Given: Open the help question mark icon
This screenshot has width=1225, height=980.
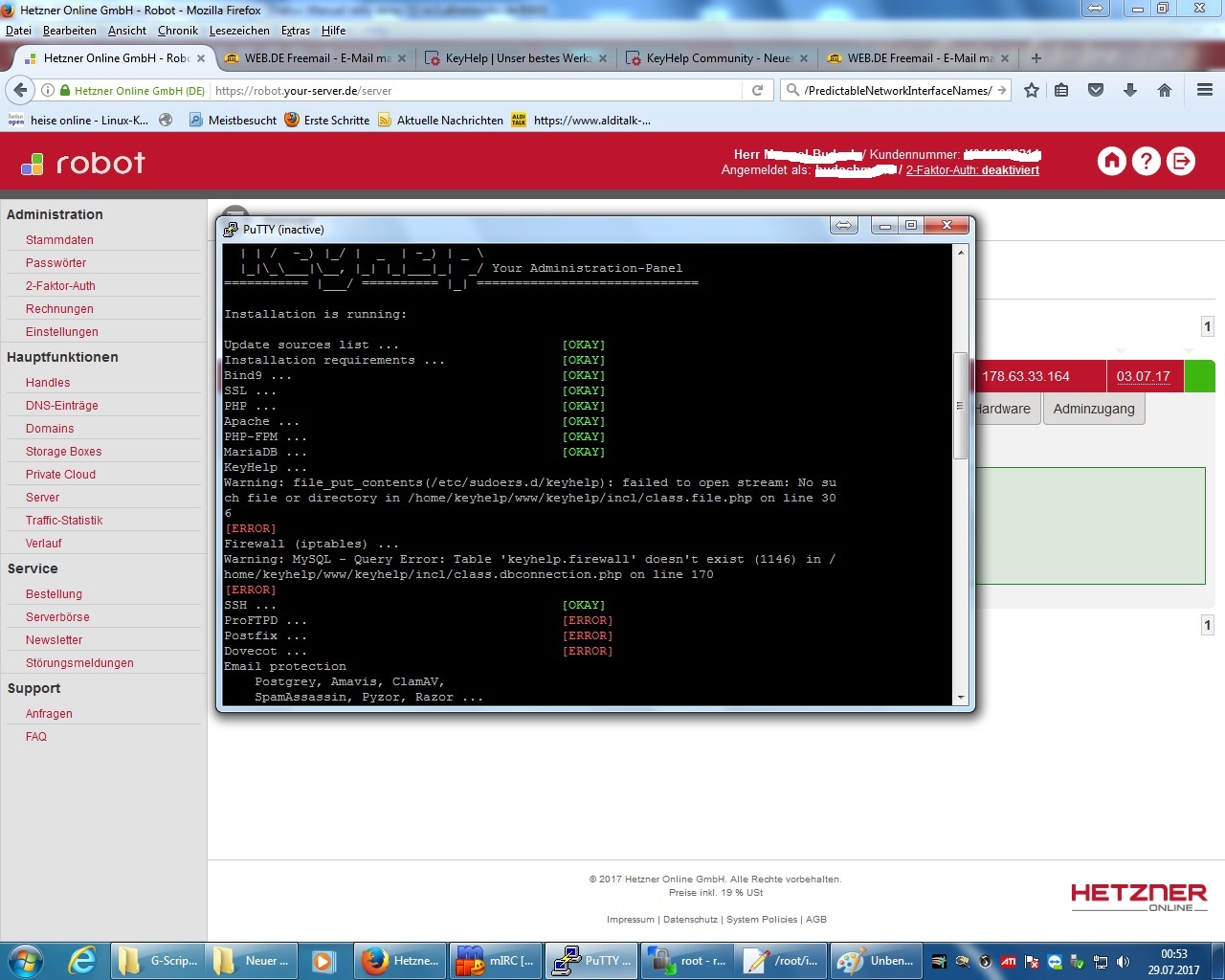Looking at the screenshot, I should (1146, 161).
